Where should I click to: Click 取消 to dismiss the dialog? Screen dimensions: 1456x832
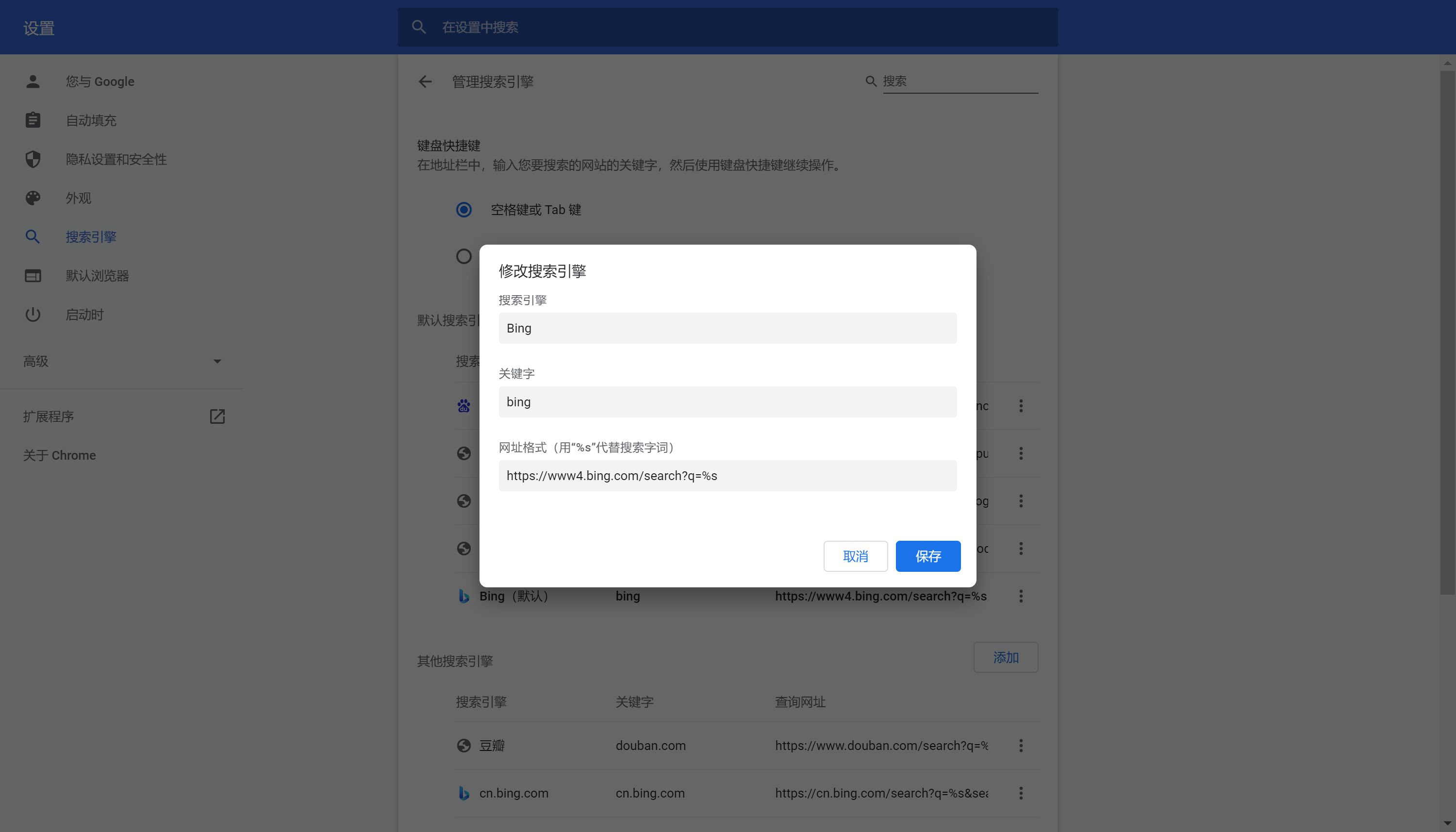(x=855, y=556)
